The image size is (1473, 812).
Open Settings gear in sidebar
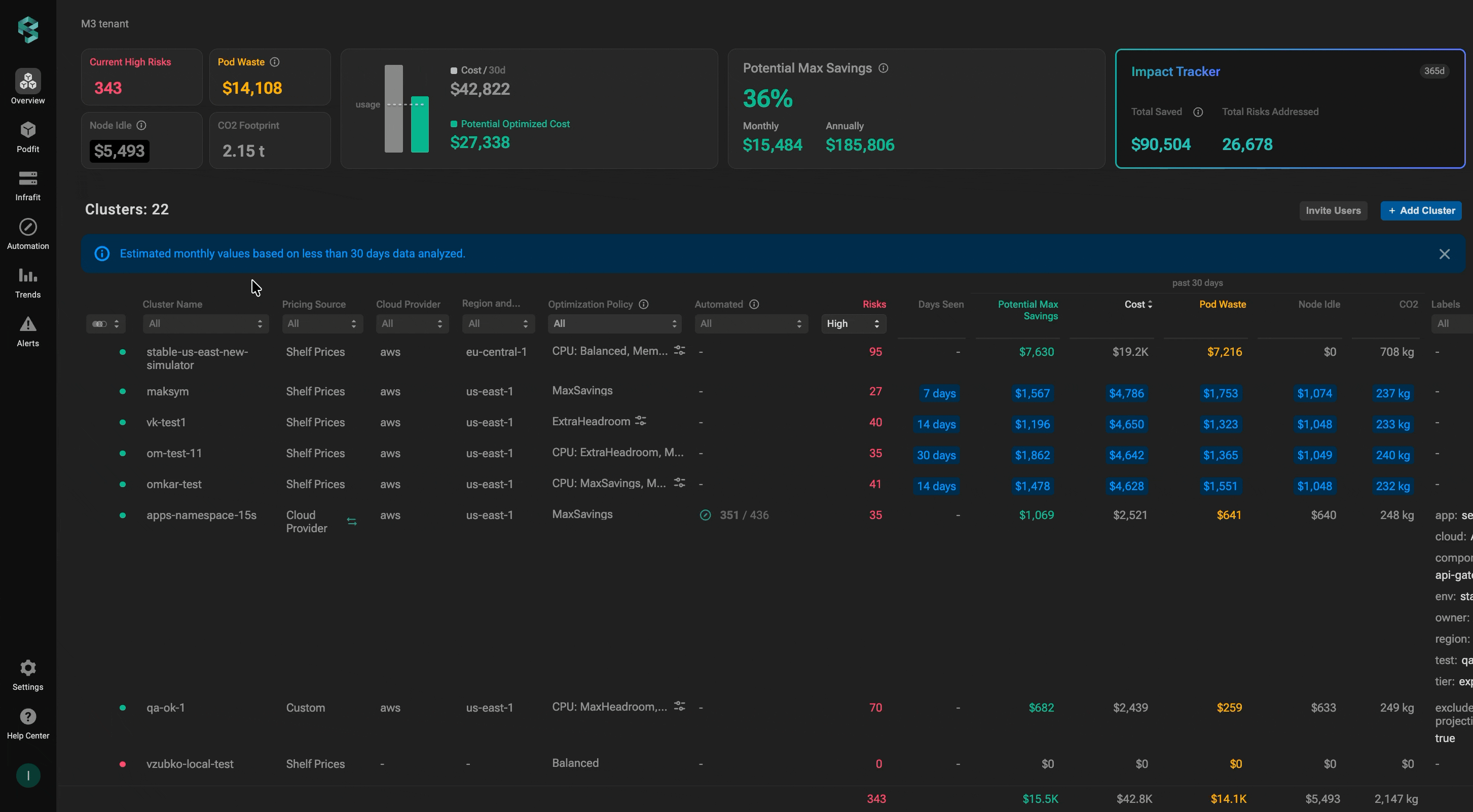click(27, 675)
